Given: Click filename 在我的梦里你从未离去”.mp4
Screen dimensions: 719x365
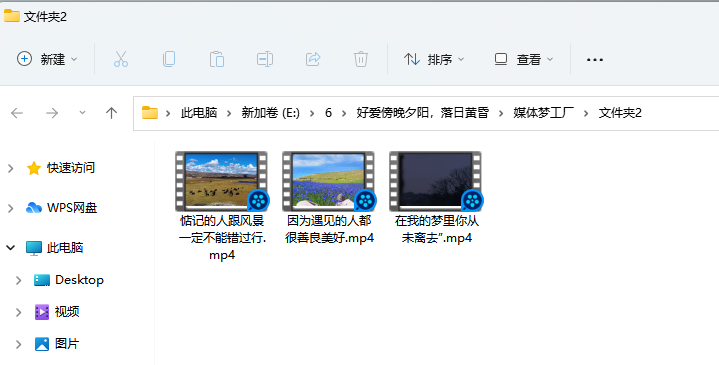Looking at the screenshot, I should click(437, 229).
